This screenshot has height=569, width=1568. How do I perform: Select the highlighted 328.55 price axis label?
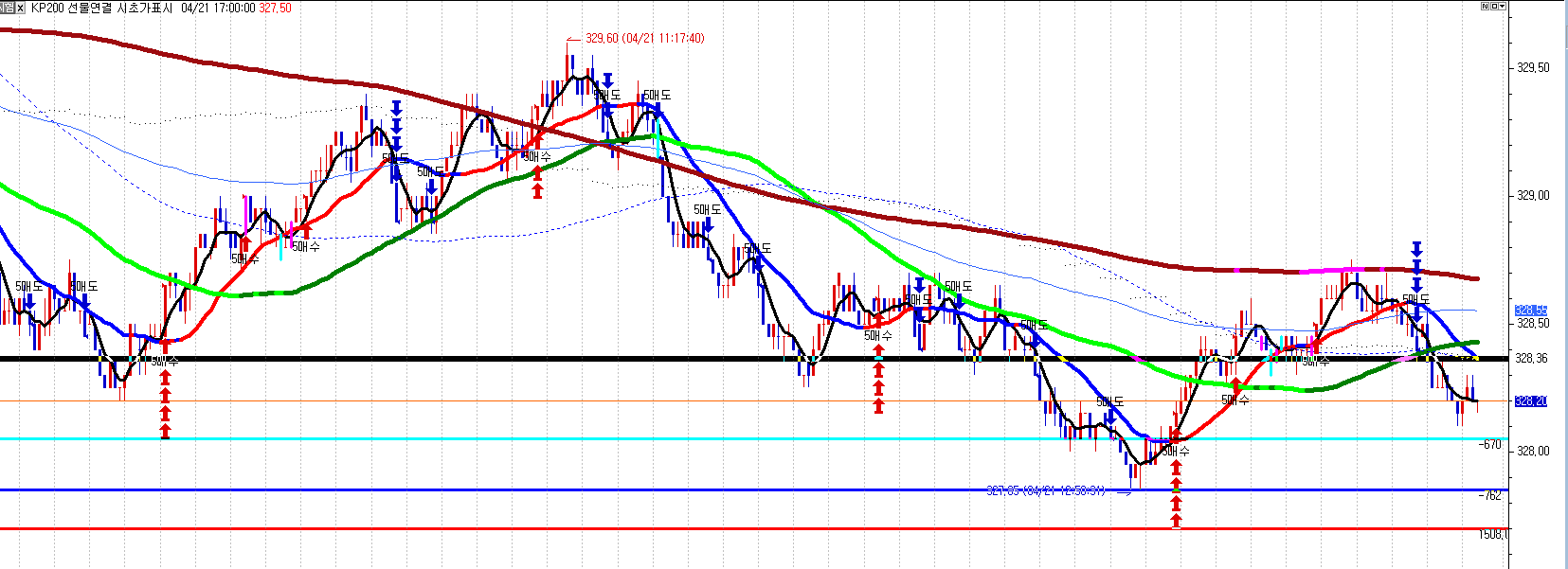coord(1530,311)
